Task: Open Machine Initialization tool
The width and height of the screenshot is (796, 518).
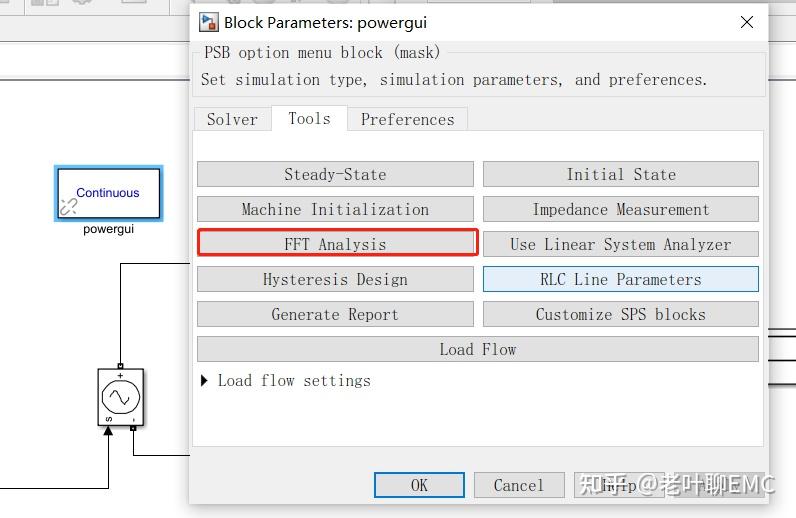Action: [335, 209]
